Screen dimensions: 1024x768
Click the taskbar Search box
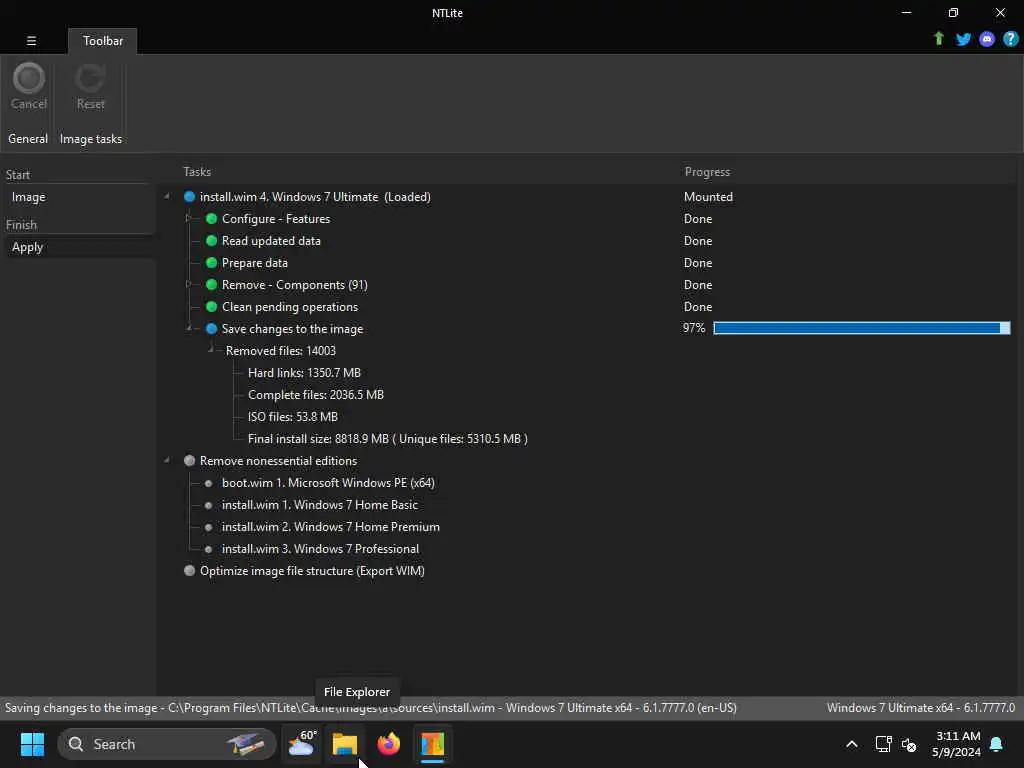click(167, 744)
